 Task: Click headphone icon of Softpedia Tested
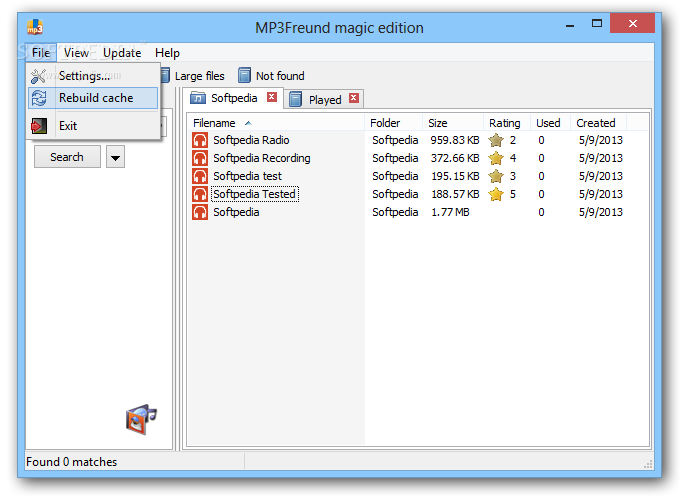(x=200, y=194)
